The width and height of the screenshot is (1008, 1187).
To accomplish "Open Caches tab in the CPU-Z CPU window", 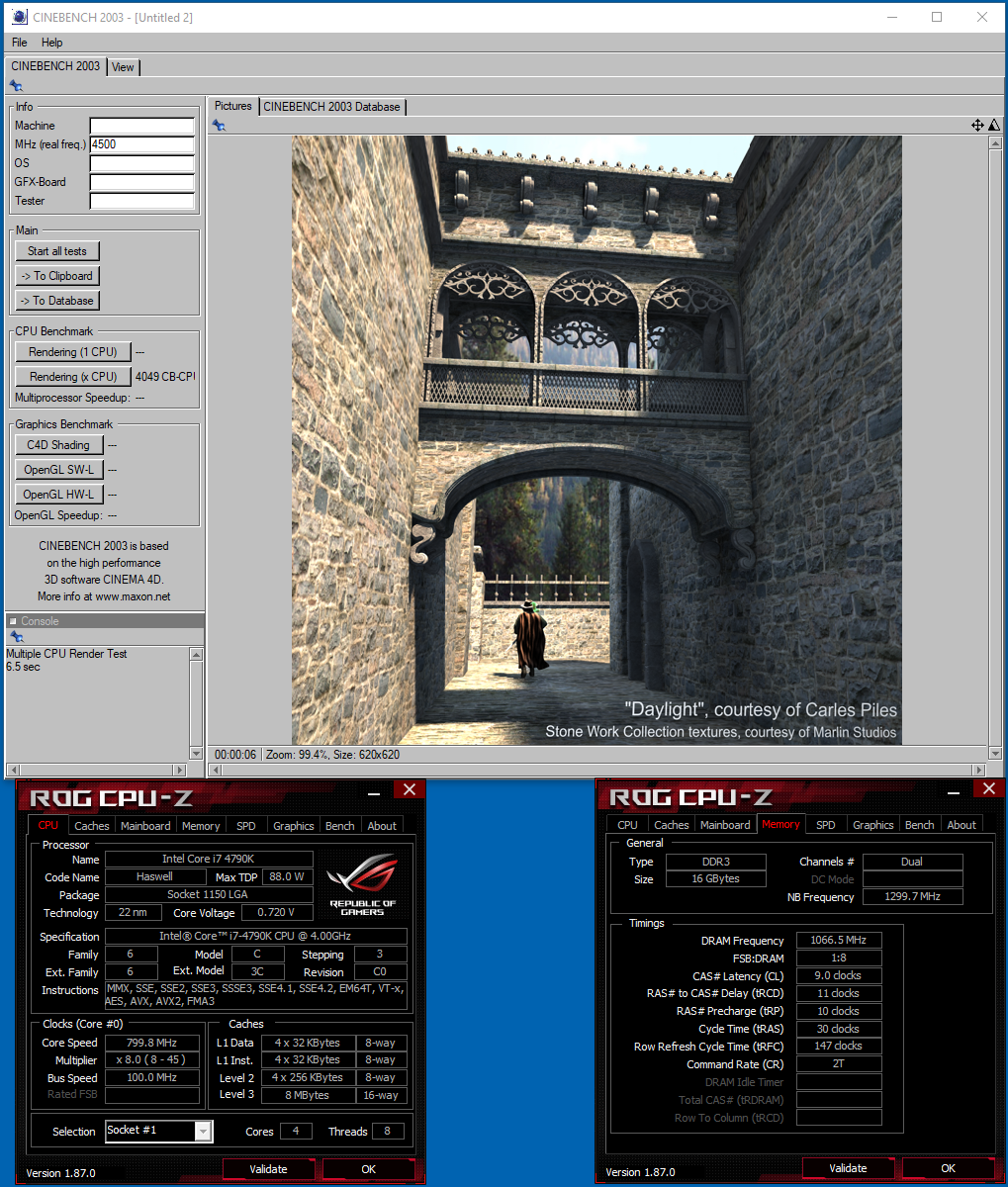I will coord(92,825).
